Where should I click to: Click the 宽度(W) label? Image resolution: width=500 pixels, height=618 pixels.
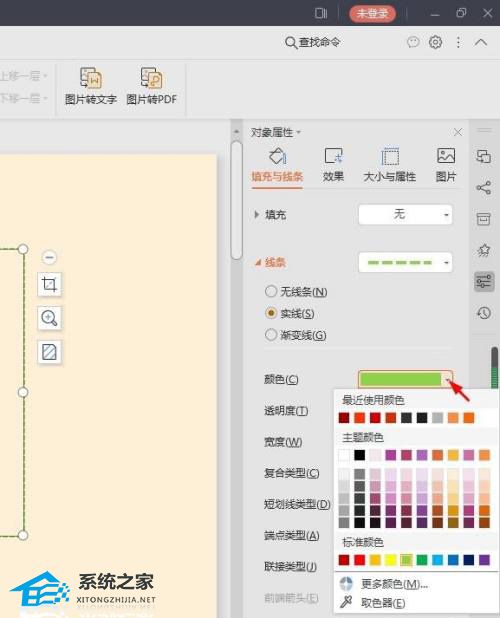[x=283, y=442]
